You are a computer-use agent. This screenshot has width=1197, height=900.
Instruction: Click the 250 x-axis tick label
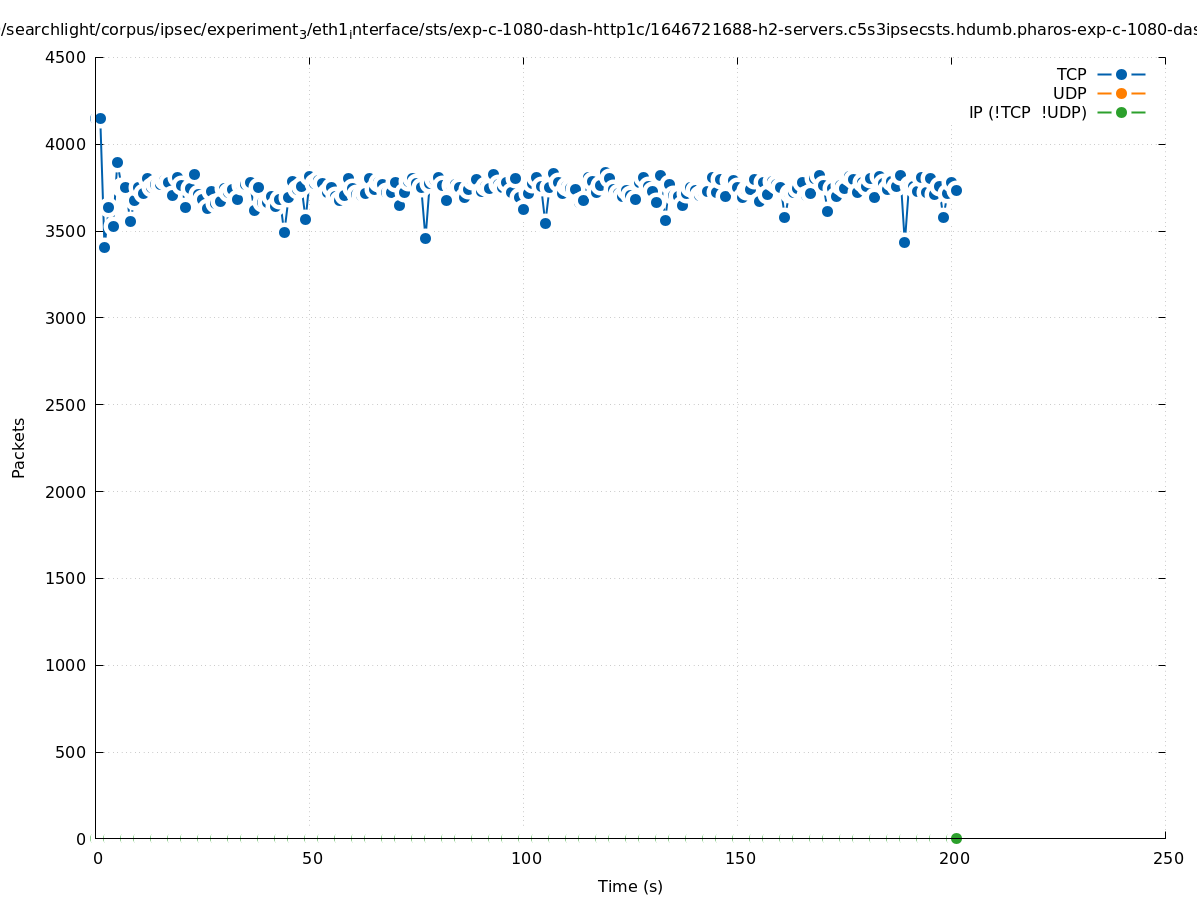pos(1167,858)
